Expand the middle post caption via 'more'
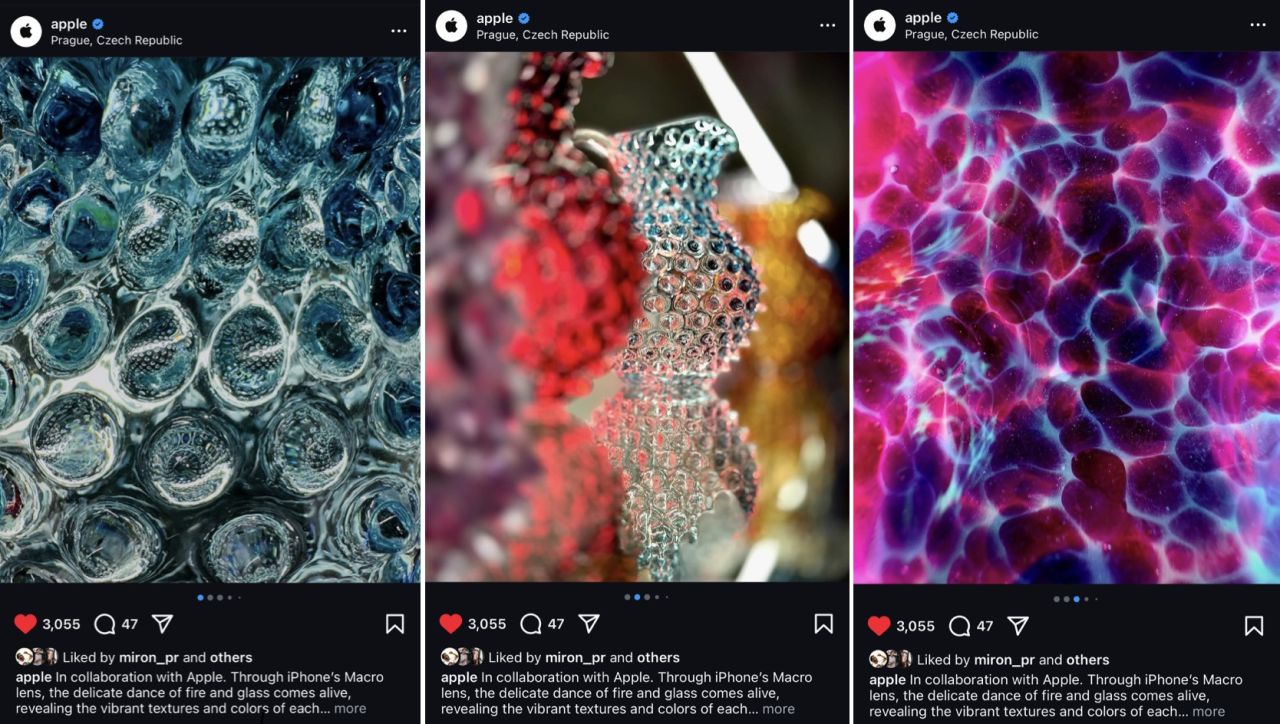 (x=778, y=709)
